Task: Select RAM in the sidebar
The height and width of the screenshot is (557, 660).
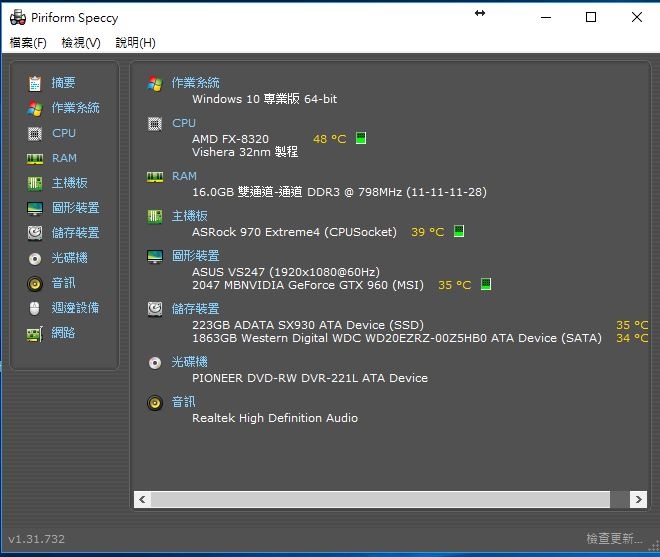Action: coord(64,158)
